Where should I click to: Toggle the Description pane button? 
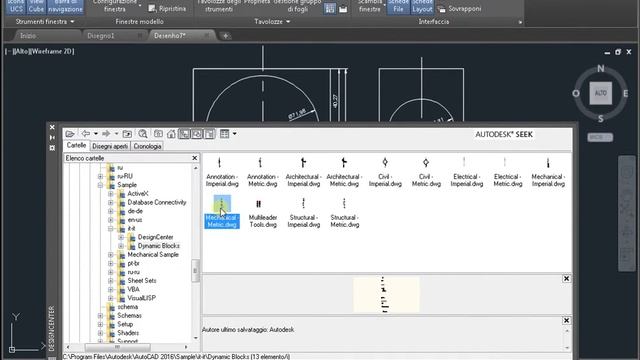[210, 134]
